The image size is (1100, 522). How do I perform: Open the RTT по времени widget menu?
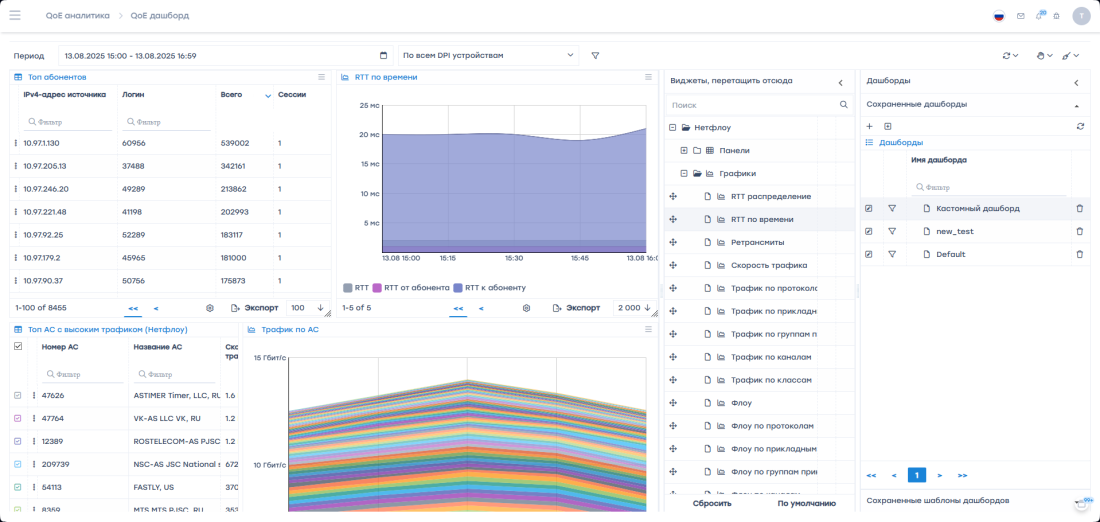[x=648, y=77]
